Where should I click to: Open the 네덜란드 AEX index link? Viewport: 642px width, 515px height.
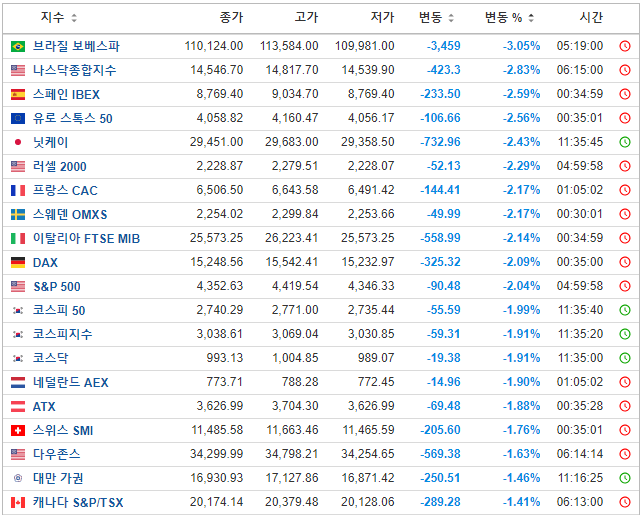tap(71, 382)
